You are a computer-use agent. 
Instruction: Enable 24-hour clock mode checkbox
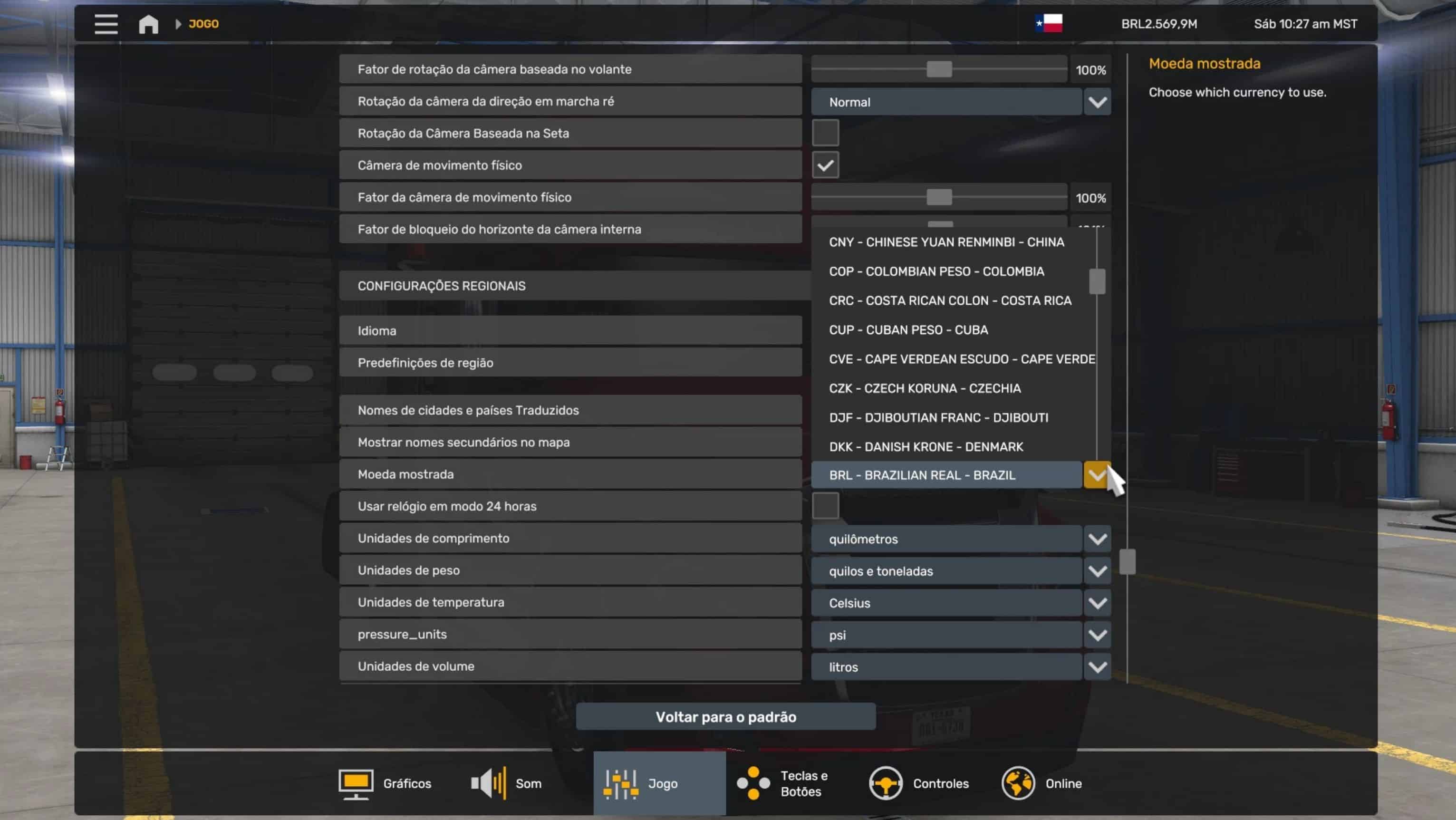click(825, 506)
